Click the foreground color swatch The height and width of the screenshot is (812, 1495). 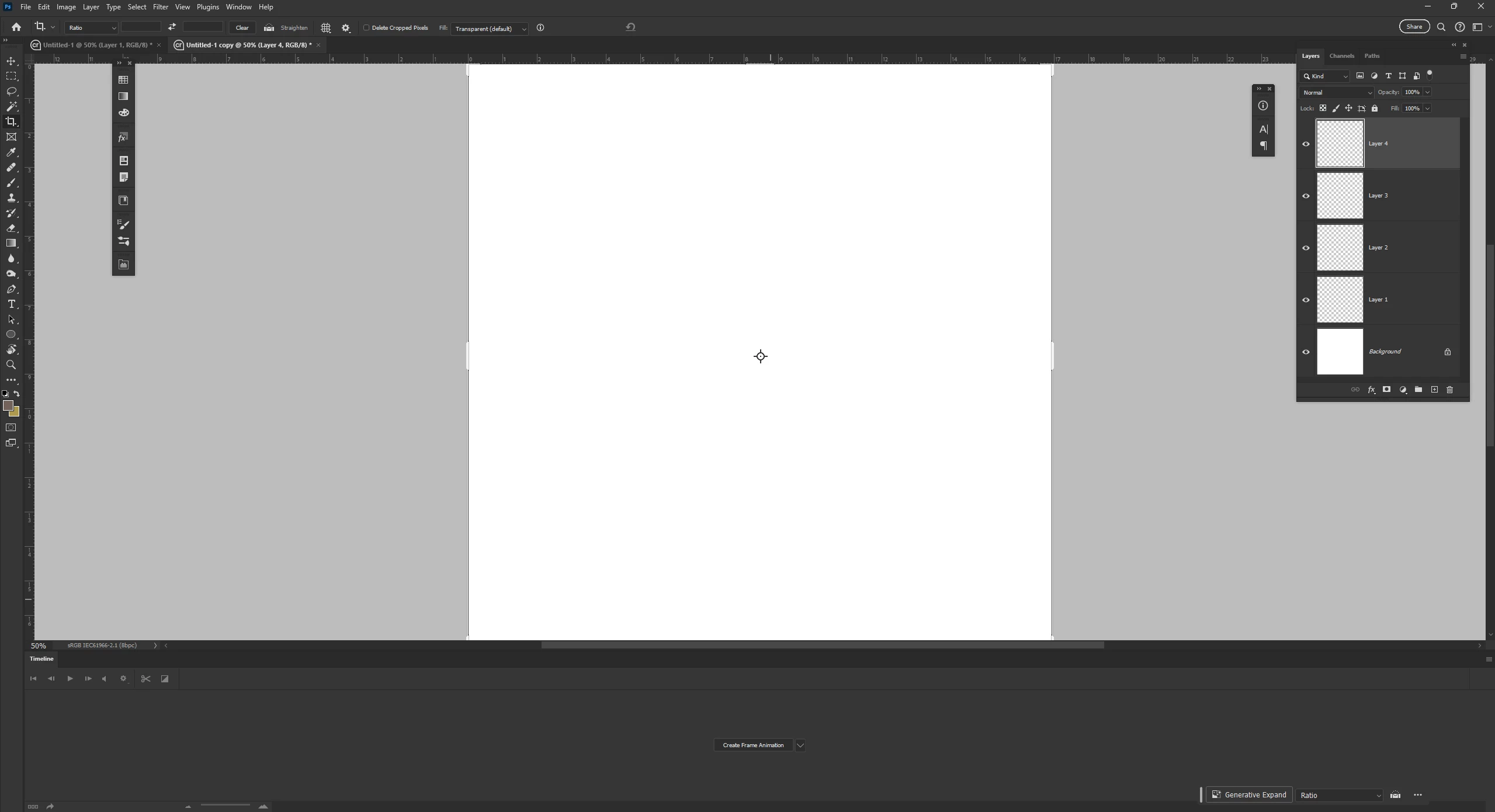[8, 405]
